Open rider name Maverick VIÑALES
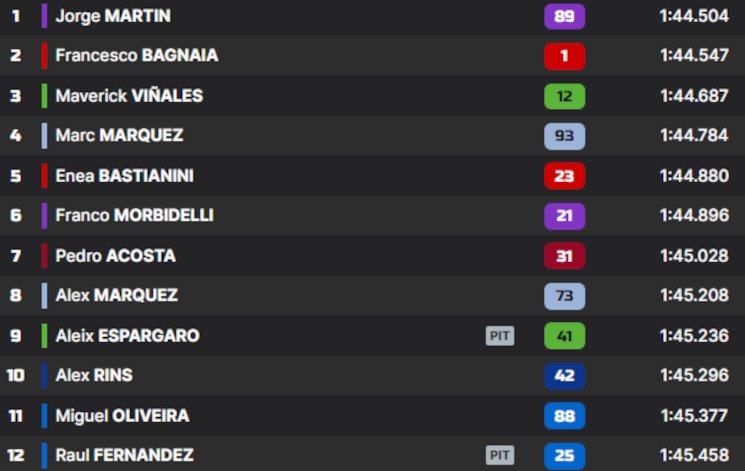The image size is (745, 471). click(129, 96)
